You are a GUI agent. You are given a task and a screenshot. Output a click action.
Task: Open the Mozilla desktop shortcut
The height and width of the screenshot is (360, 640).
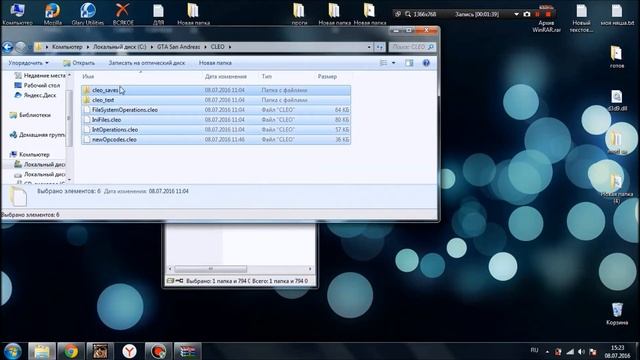coord(53,14)
